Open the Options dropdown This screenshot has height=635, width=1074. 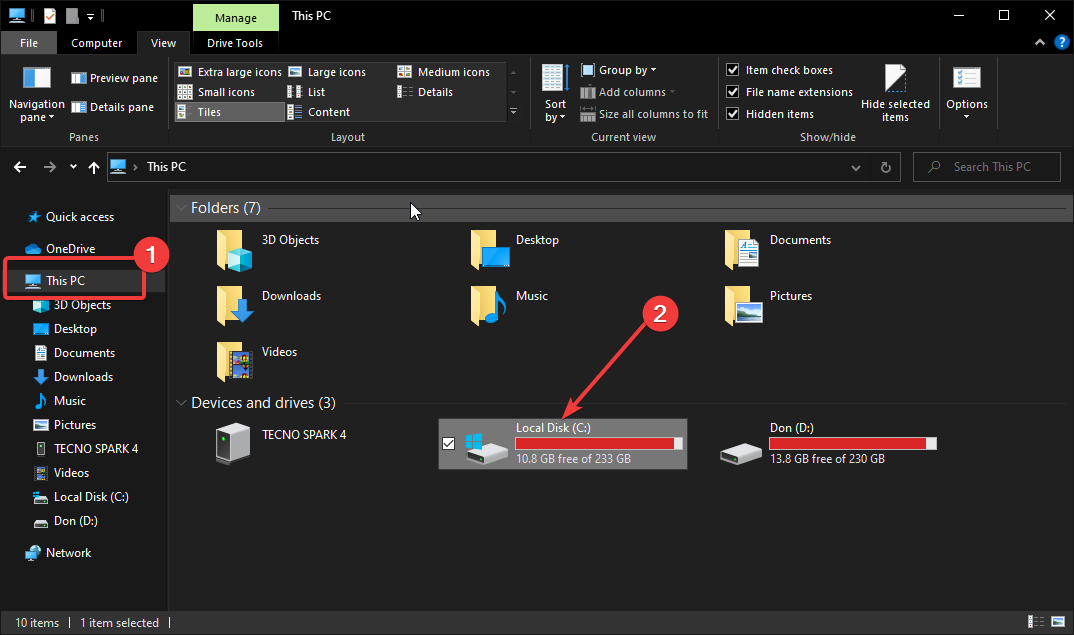pos(966,94)
